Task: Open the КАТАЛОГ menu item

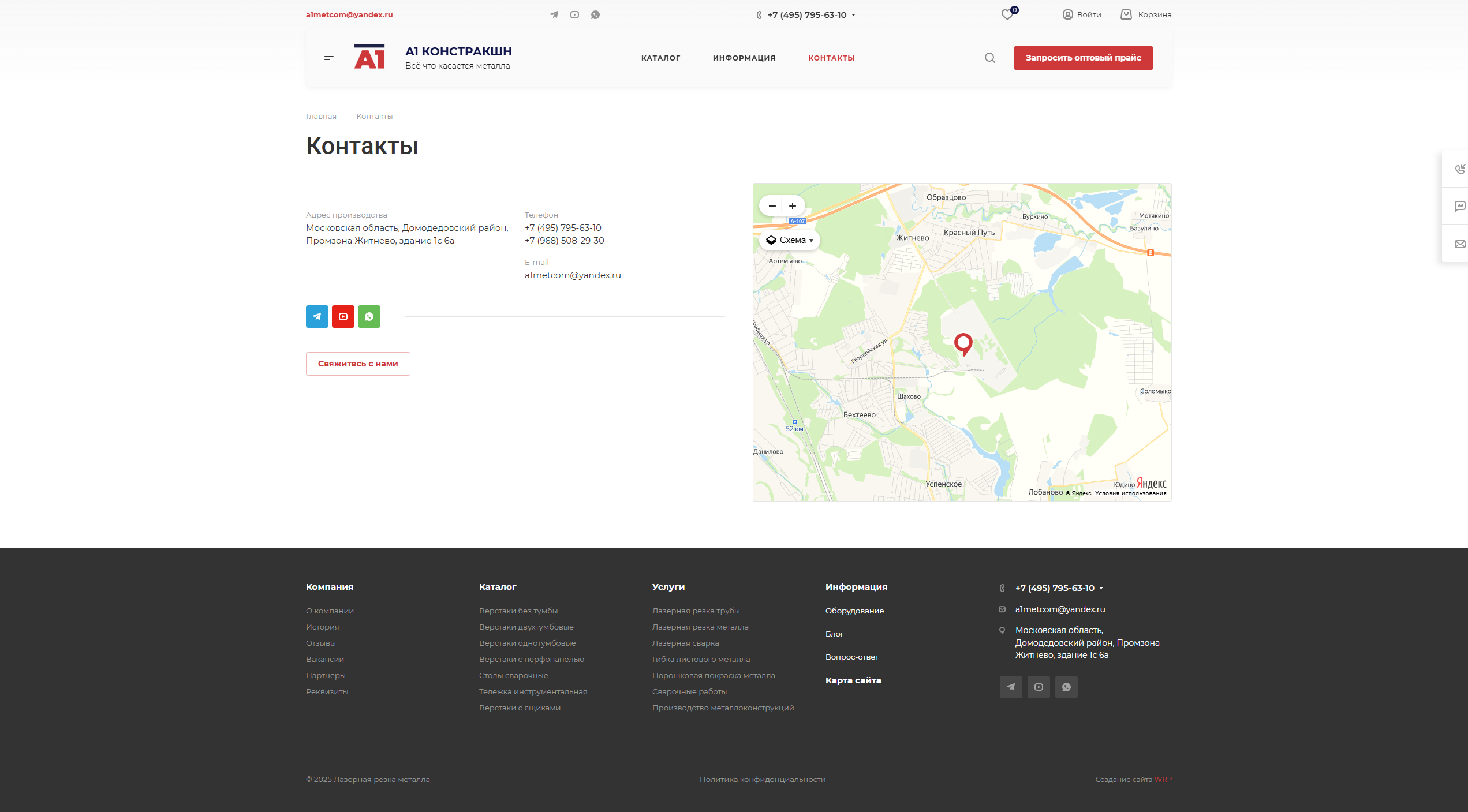Action: point(660,58)
